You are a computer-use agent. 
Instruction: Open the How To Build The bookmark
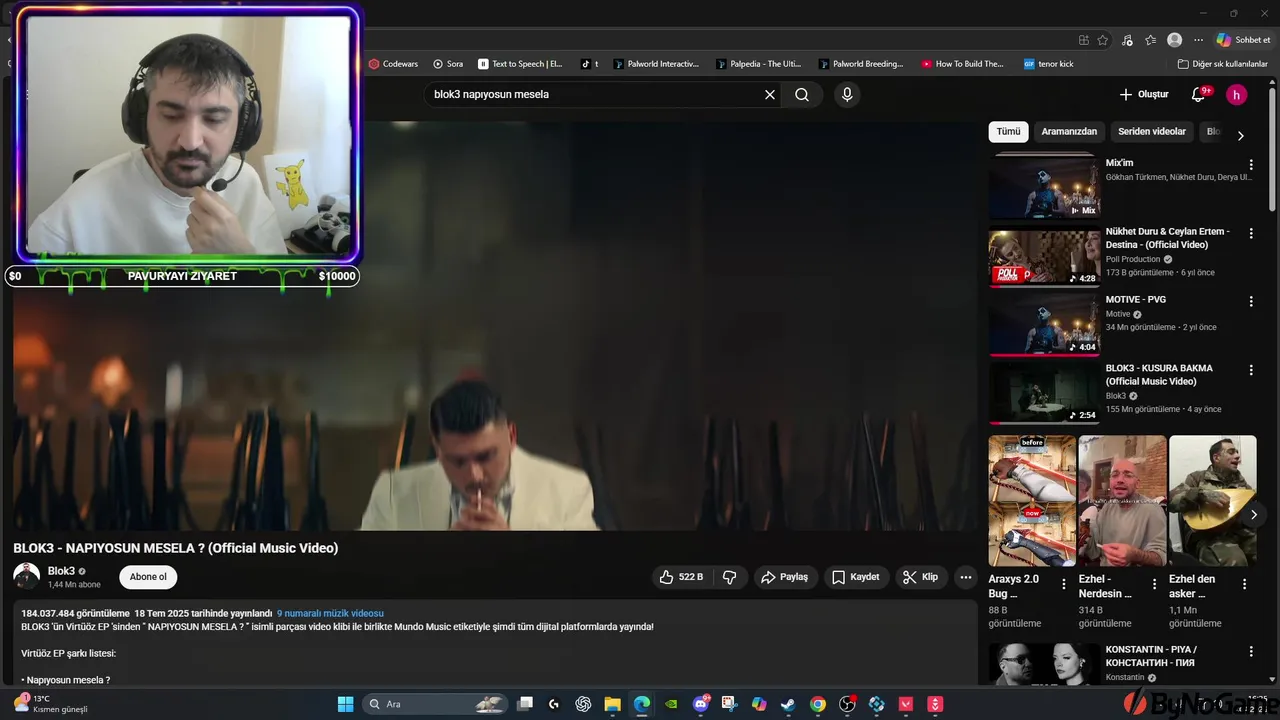[x=963, y=64]
